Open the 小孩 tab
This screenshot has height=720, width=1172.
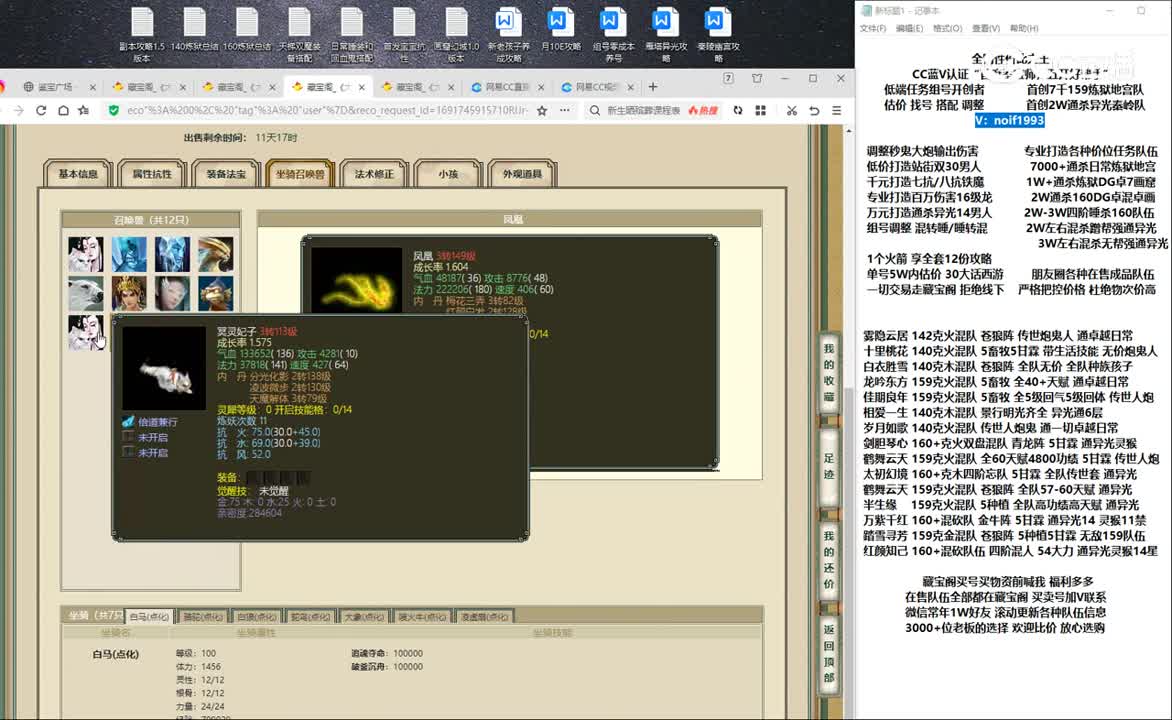pyautogui.click(x=448, y=173)
